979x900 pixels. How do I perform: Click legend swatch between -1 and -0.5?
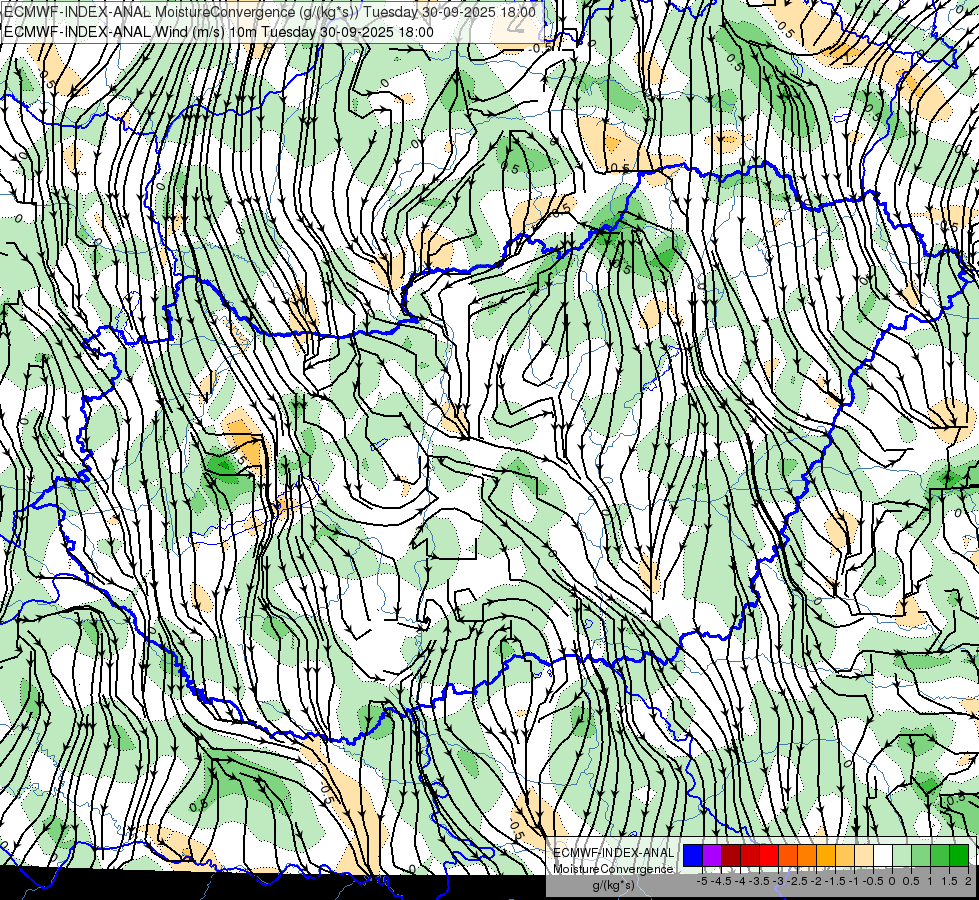point(864,855)
